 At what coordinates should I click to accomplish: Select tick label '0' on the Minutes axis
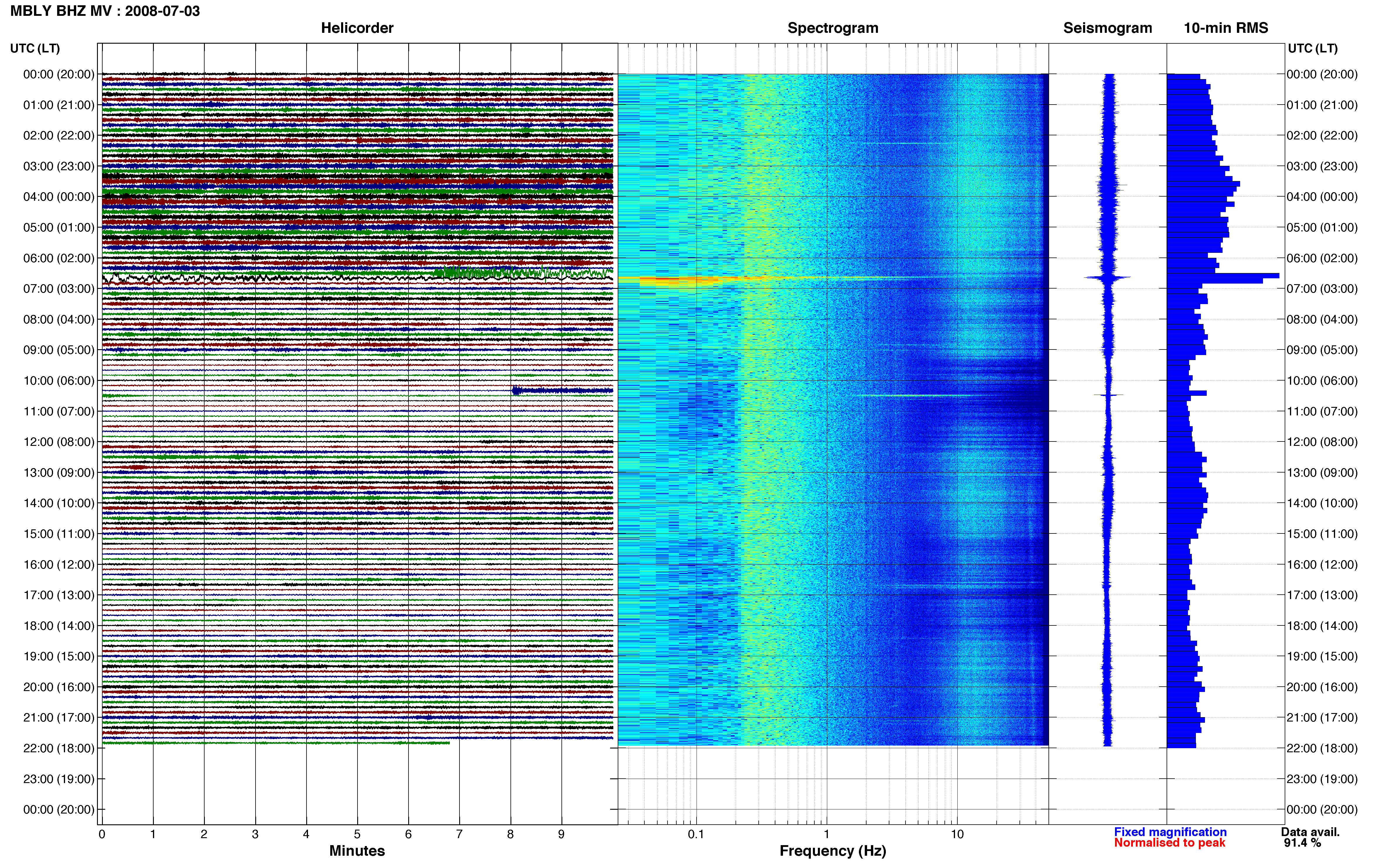click(x=102, y=835)
